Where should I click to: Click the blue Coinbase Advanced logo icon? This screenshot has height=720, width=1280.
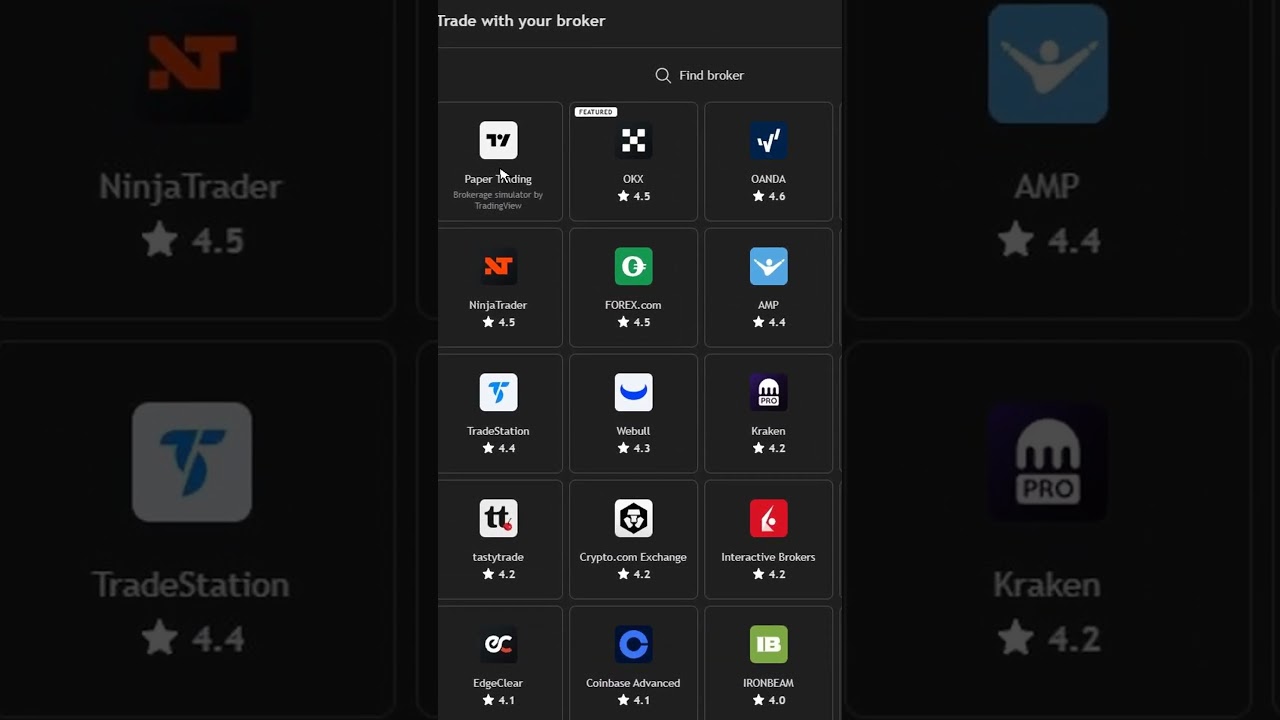click(633, 645)
